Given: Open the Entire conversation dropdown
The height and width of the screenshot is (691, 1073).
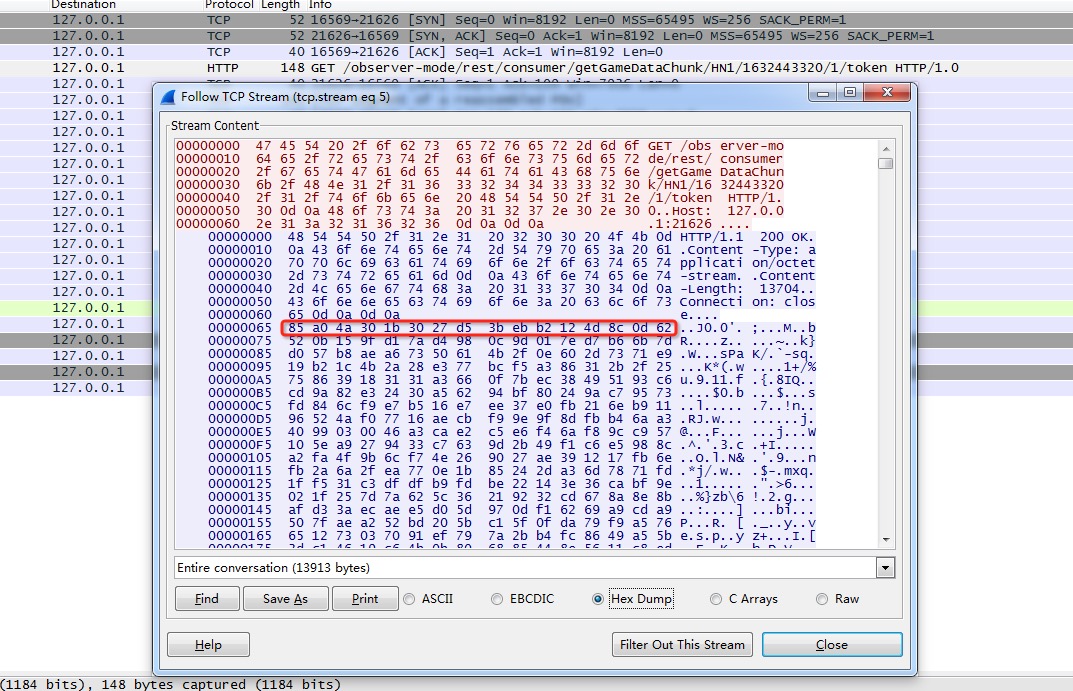Looking at the screenshot, I should [x=885, y=568].
